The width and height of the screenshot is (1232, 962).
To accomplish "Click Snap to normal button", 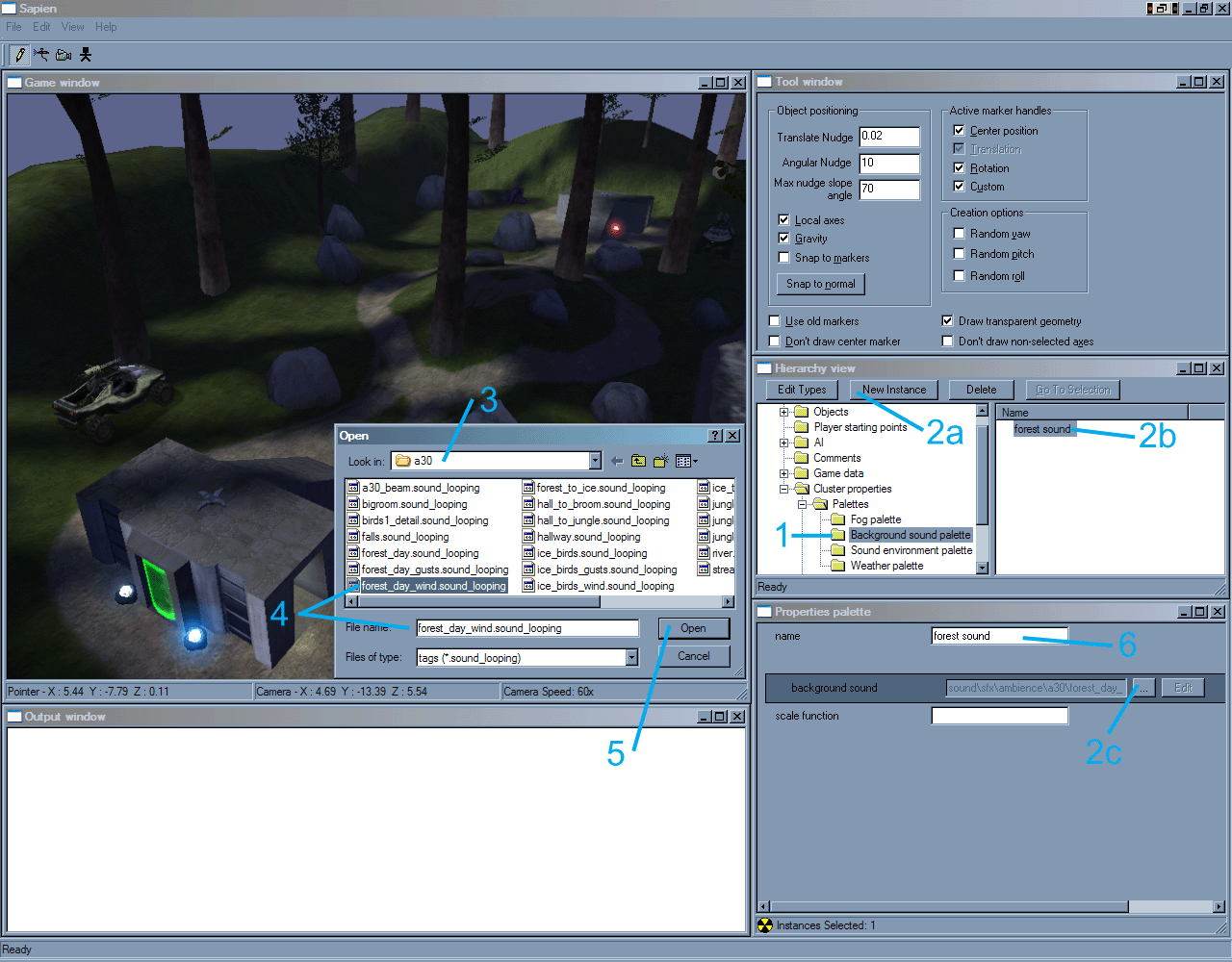I will pos(820,284).
